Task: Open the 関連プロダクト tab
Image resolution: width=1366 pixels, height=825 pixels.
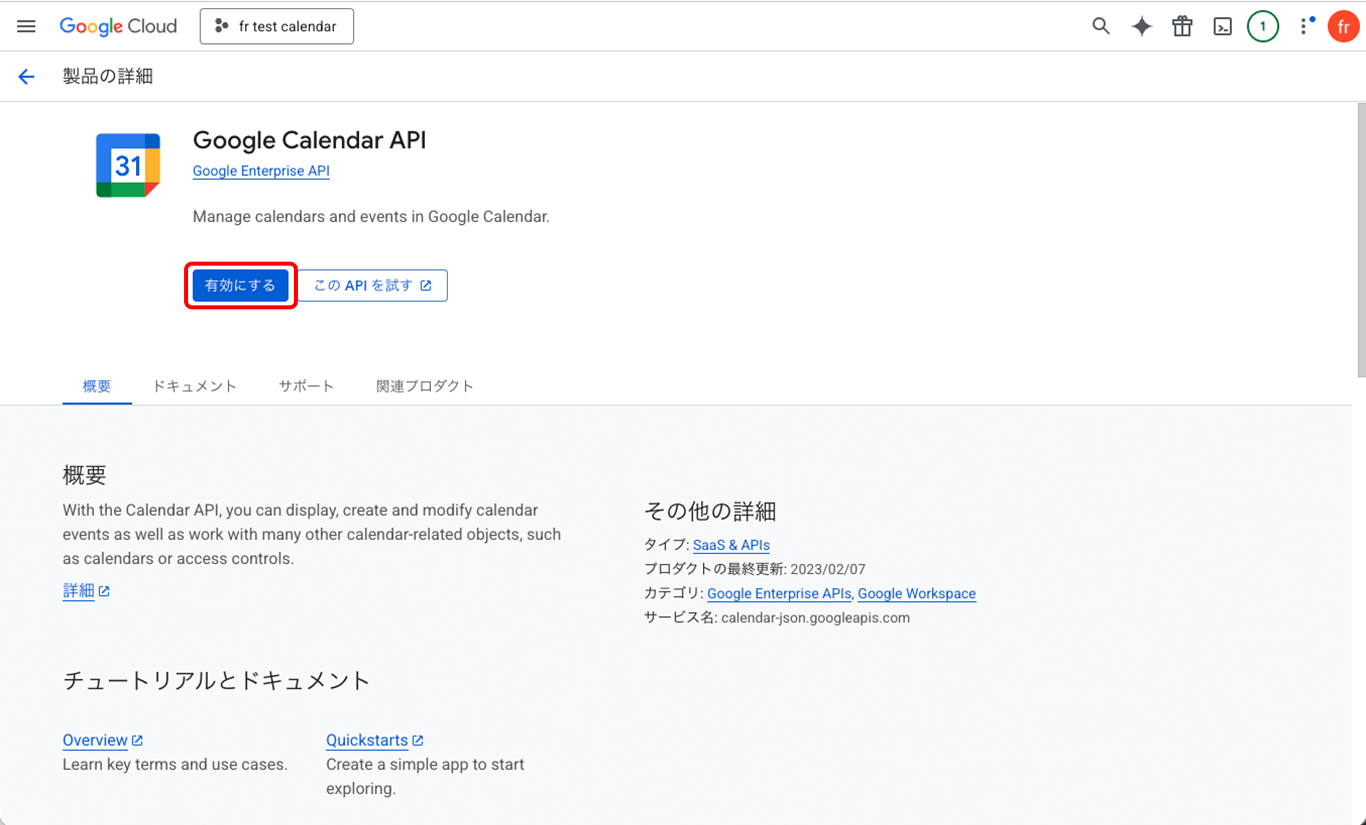Action: (x=424, y=386)
